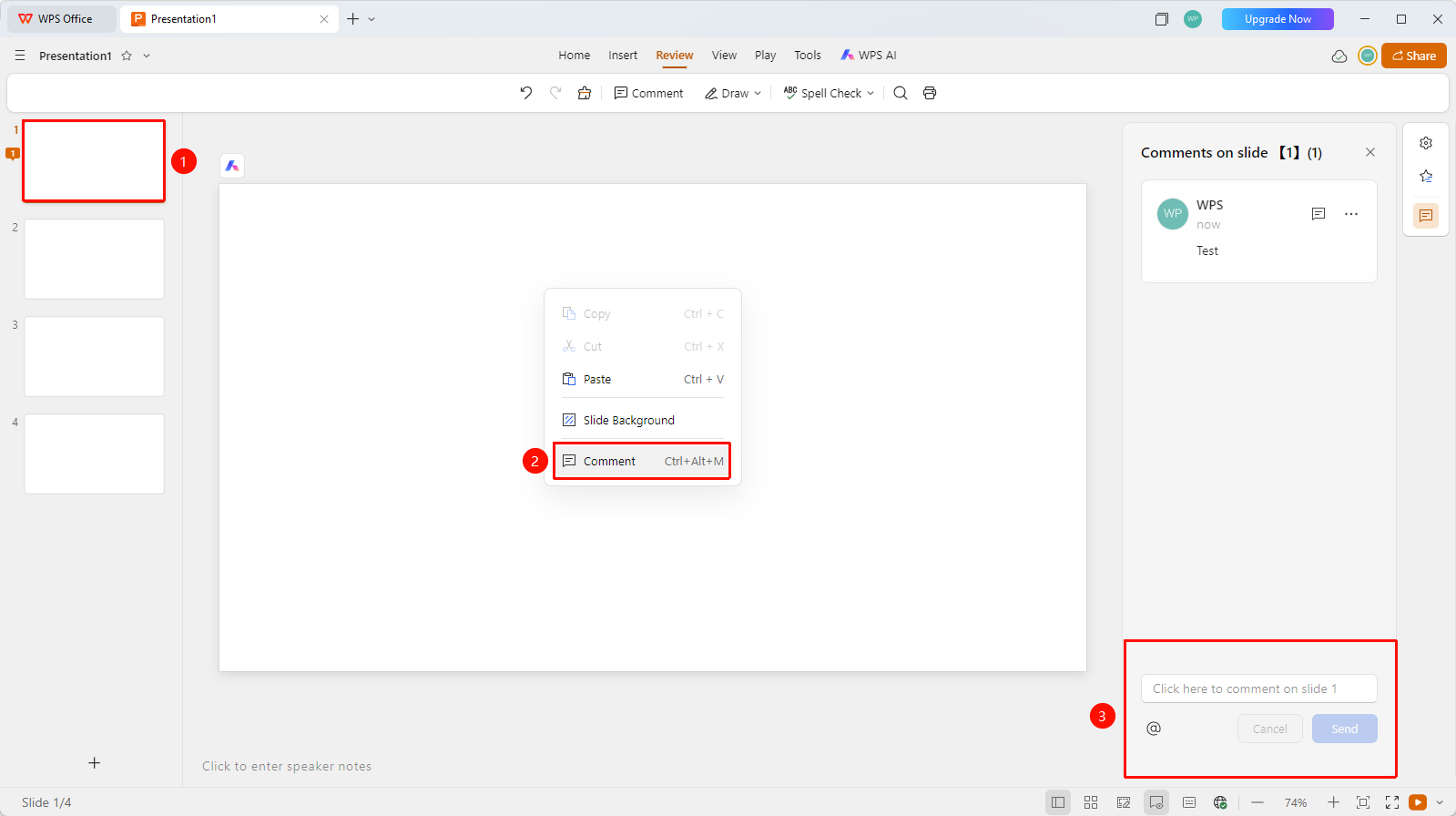Click the reply icon on WPS comment
The image size is (1456, 816).
pyautogui.click(x=1318, y=214)
